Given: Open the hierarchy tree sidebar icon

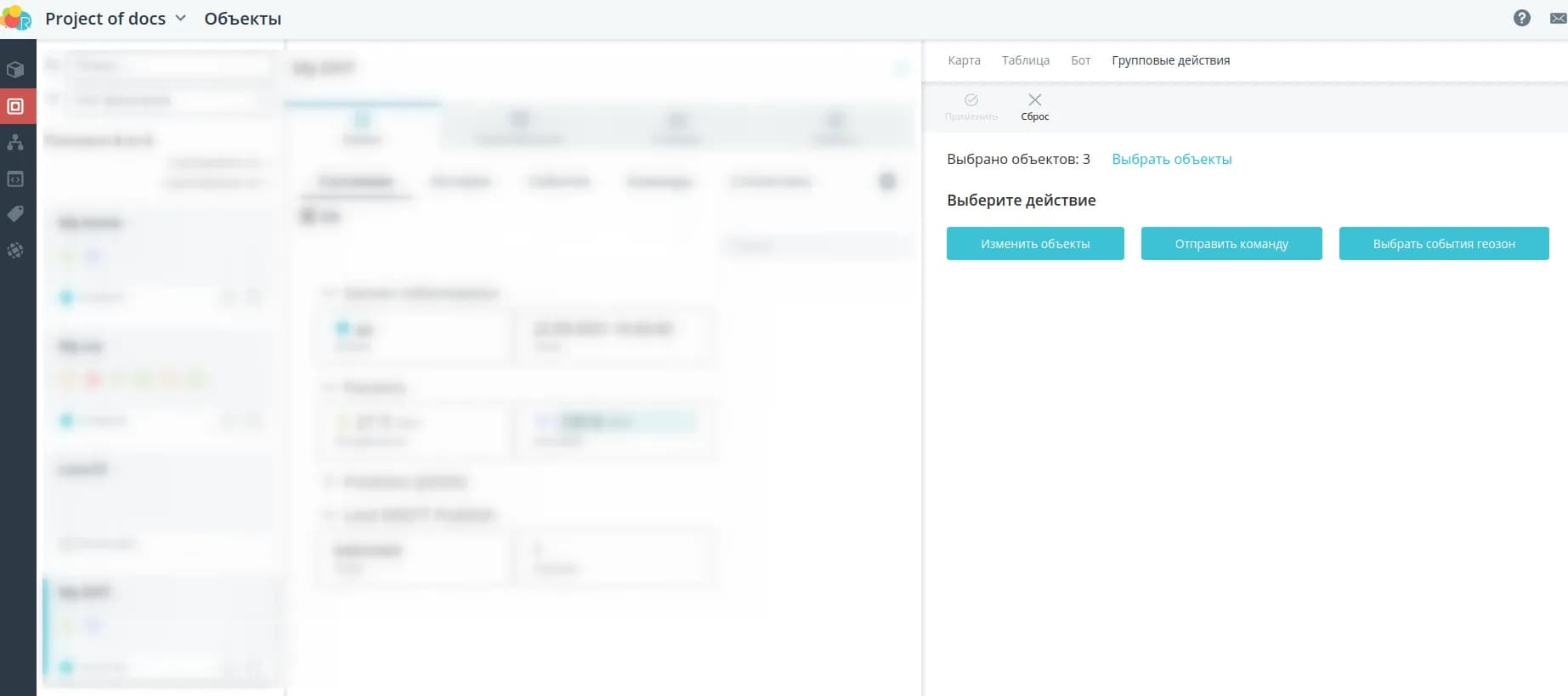Looking at the screenshot, I should (x=15, y=143).
